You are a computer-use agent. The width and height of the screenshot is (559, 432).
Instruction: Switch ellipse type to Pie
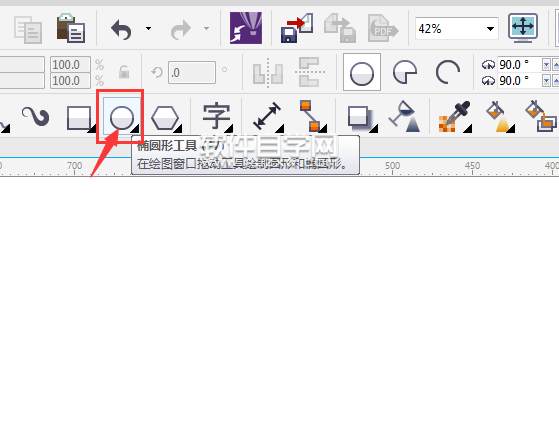405,72
